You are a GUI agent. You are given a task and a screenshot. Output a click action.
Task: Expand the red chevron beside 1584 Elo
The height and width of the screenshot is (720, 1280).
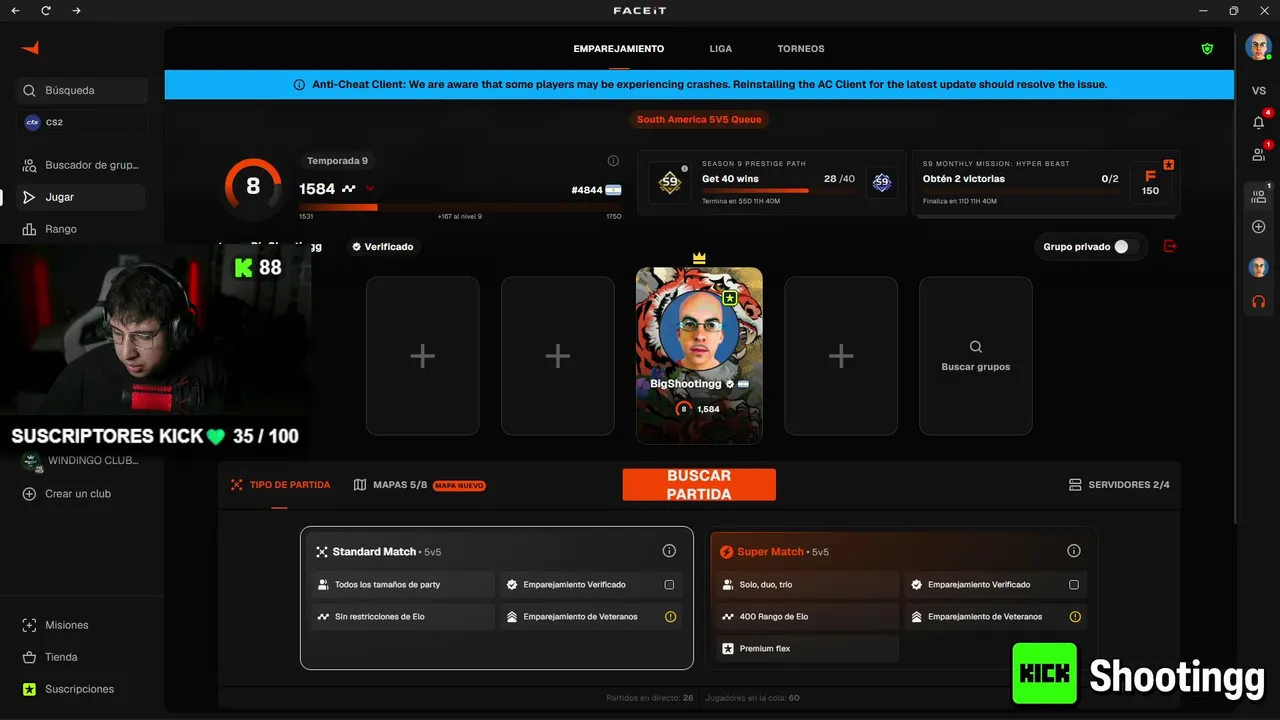tap(370, 188)
